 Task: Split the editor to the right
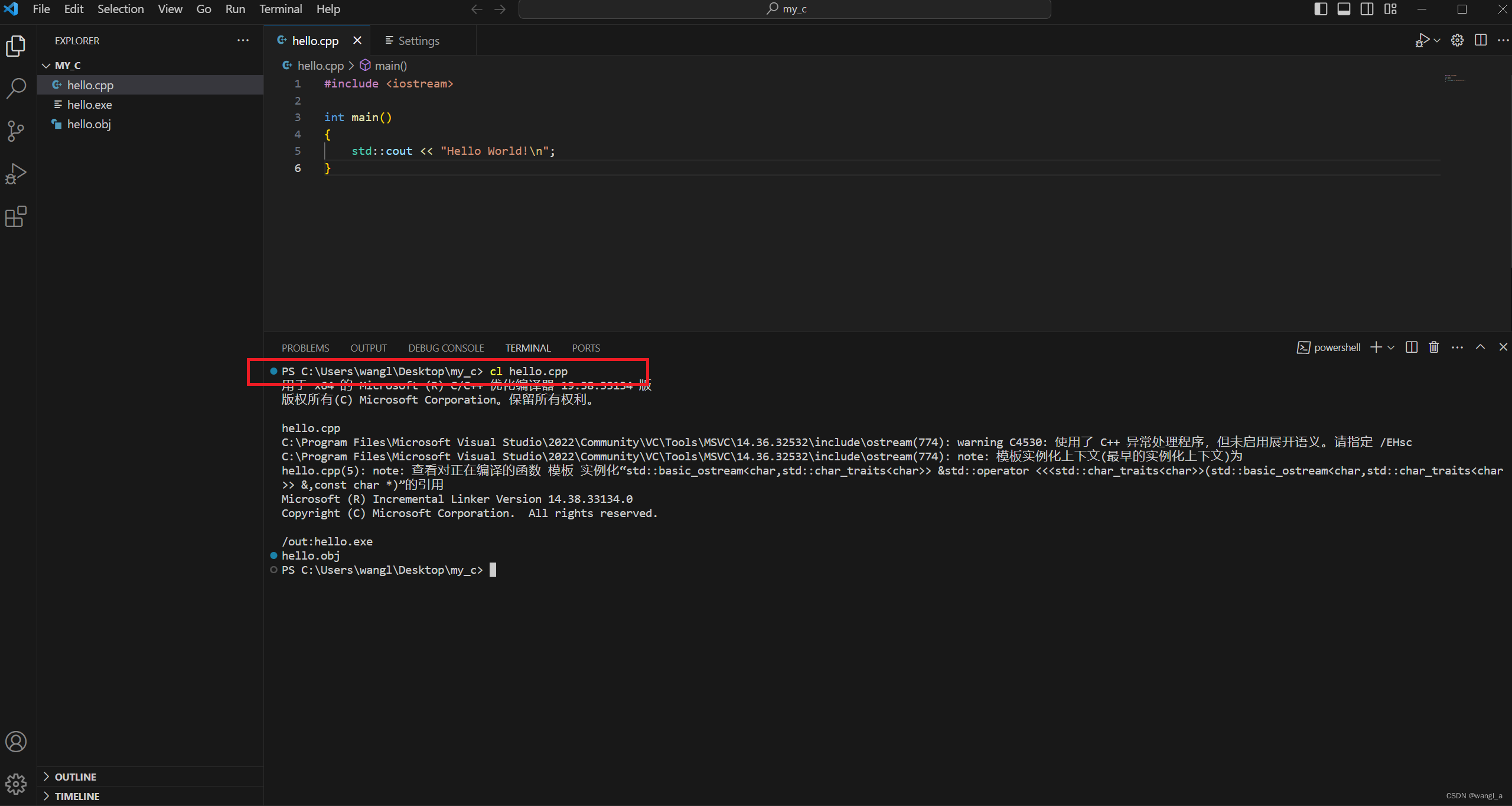click(x=1481, y=40)
